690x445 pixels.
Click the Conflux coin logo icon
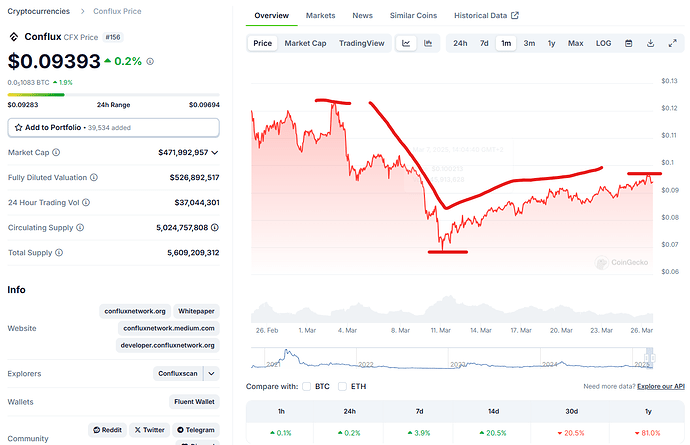tap(14, 37)
